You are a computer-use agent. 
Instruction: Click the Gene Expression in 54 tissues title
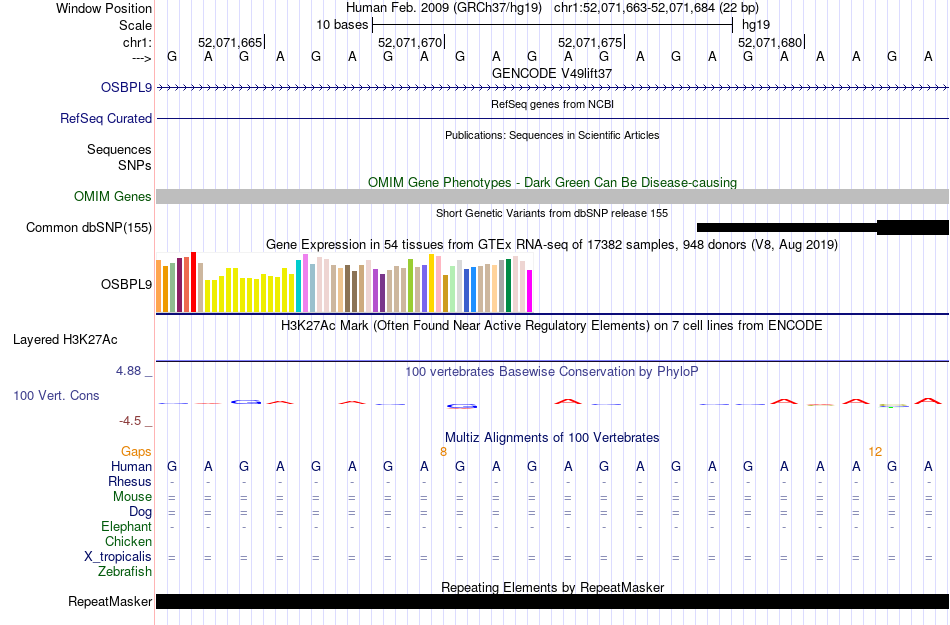[552, 245]
